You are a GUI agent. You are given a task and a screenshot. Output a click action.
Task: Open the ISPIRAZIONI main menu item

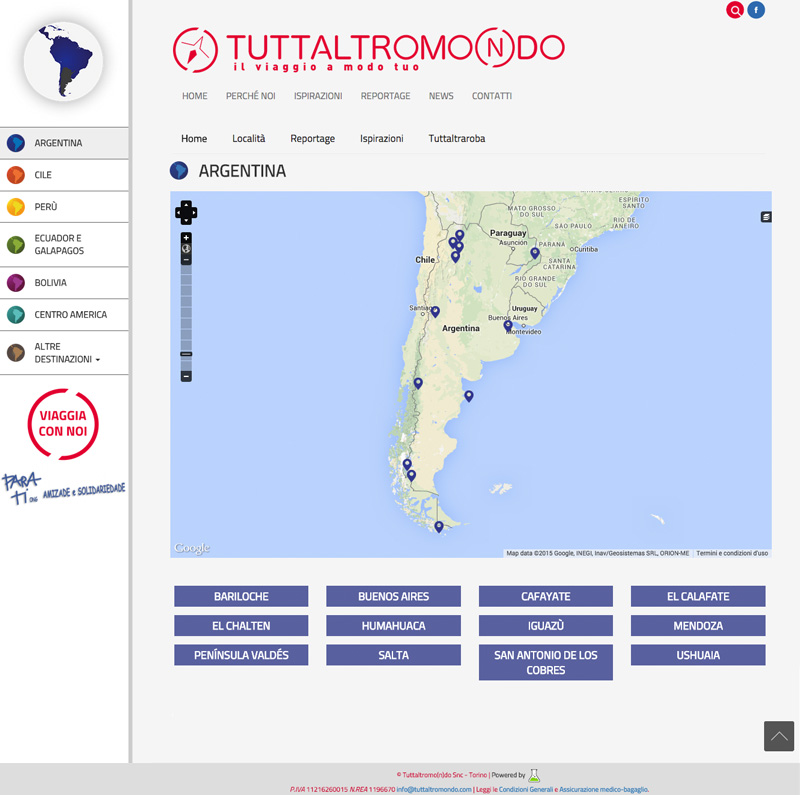click(318, 96)
